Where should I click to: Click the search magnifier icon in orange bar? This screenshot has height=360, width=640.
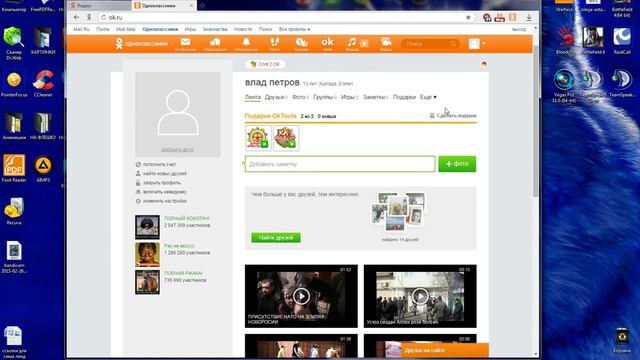[453, 44]
